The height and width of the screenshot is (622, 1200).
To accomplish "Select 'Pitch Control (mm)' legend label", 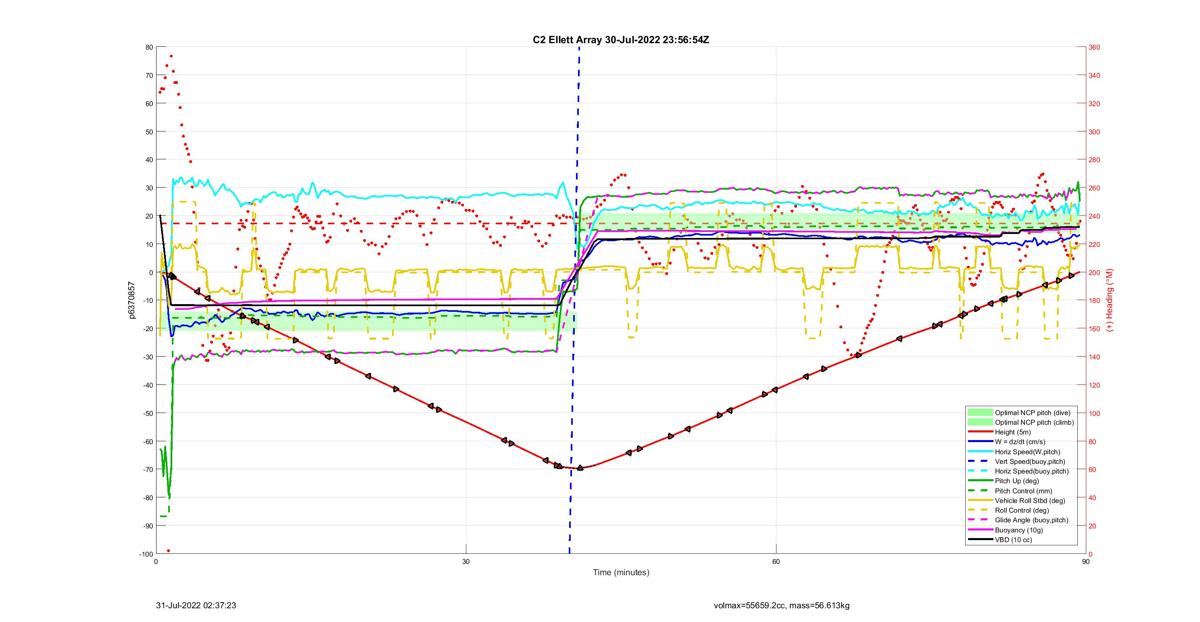I will click(1023, 491).
